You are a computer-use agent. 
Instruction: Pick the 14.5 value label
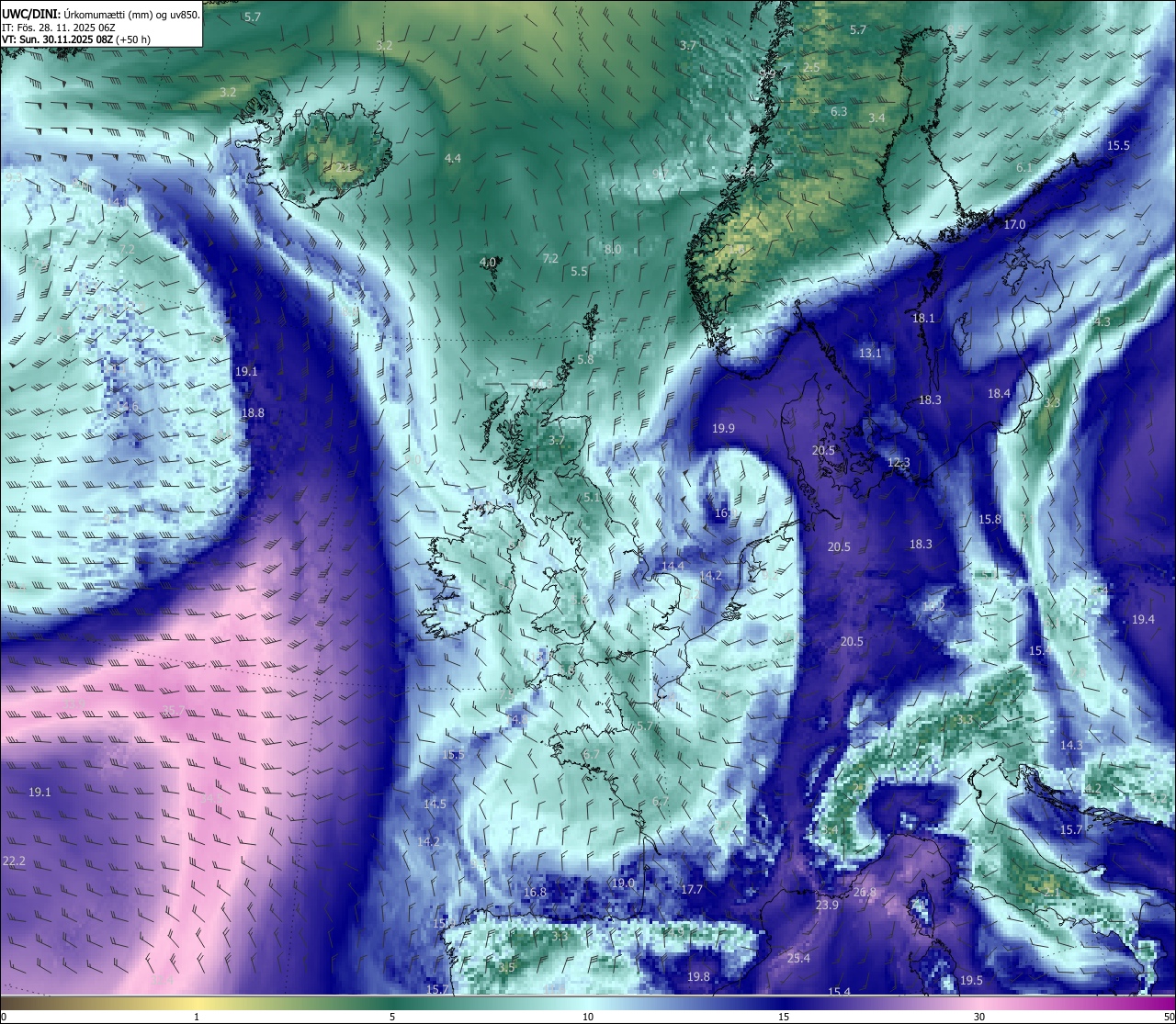click(x=435, y=805)
